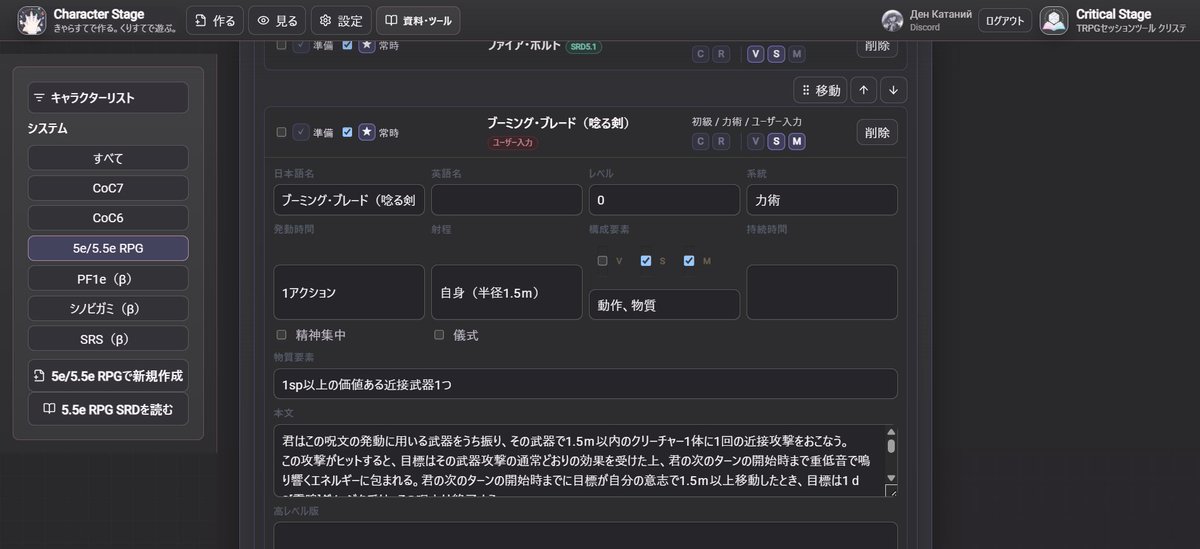Click the 発動時間 field showing 1アクション
Viewport: 1200px width, 549px height.
[x=349, y=293]
